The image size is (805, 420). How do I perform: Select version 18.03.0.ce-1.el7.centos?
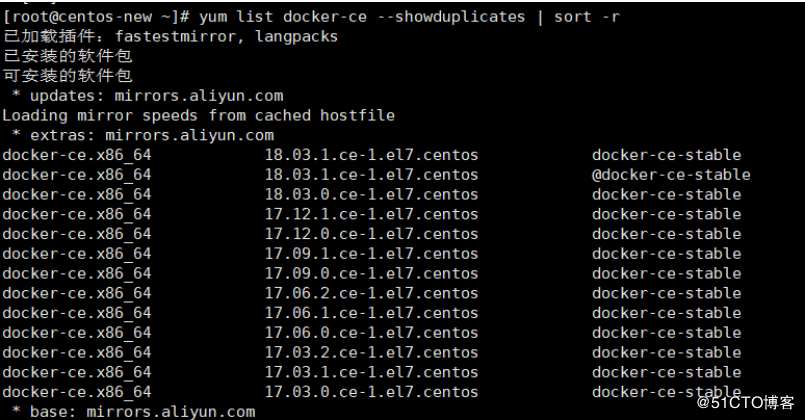[371, 195]
